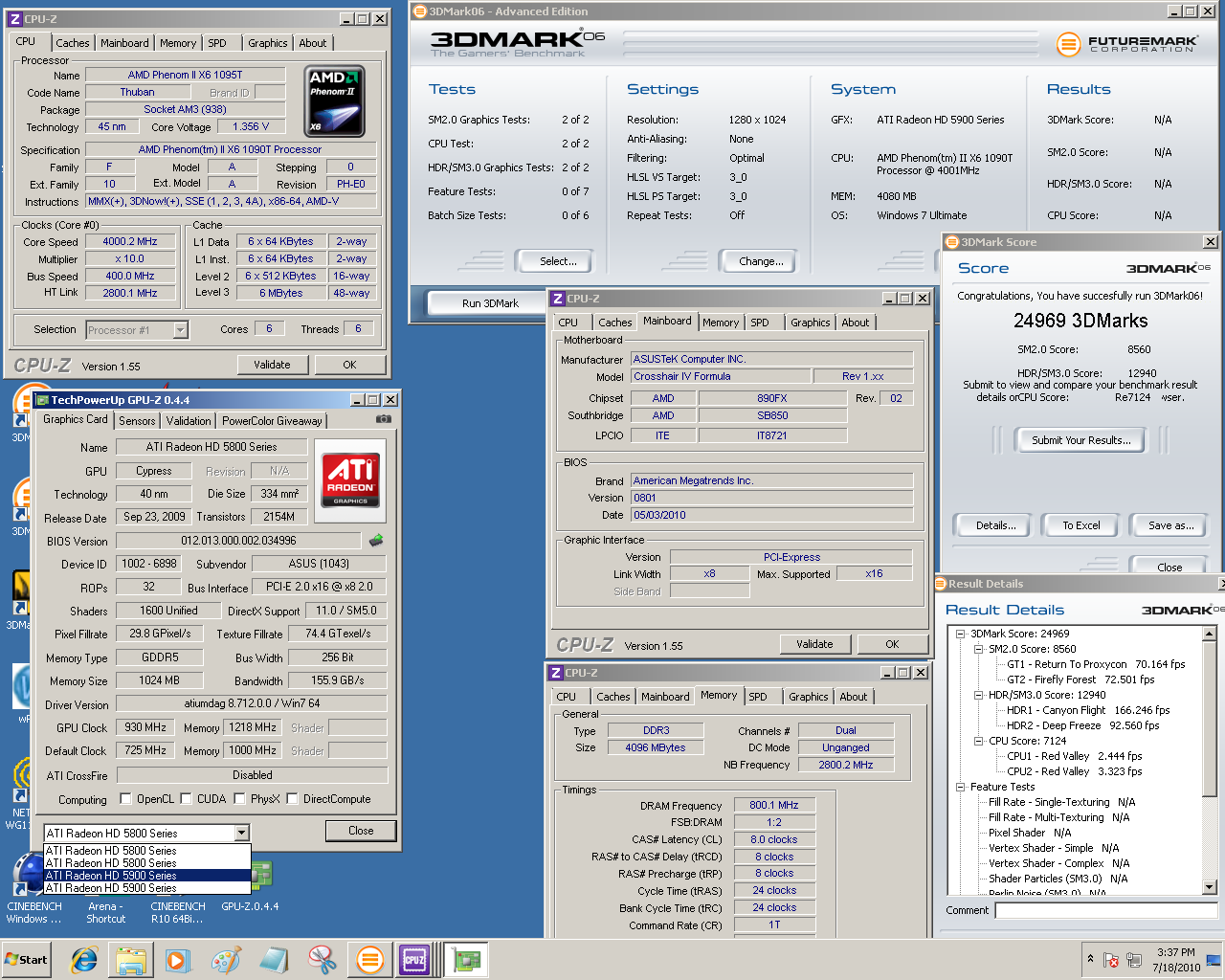Collapse the SM2.0 Score tree node
Screen dimensions: 1225x980
coord(978,649)
